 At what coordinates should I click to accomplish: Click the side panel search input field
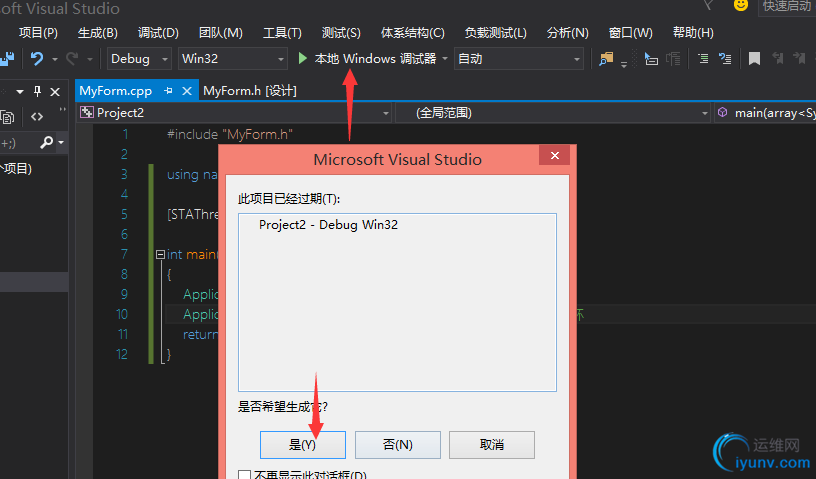pos(19,142)
